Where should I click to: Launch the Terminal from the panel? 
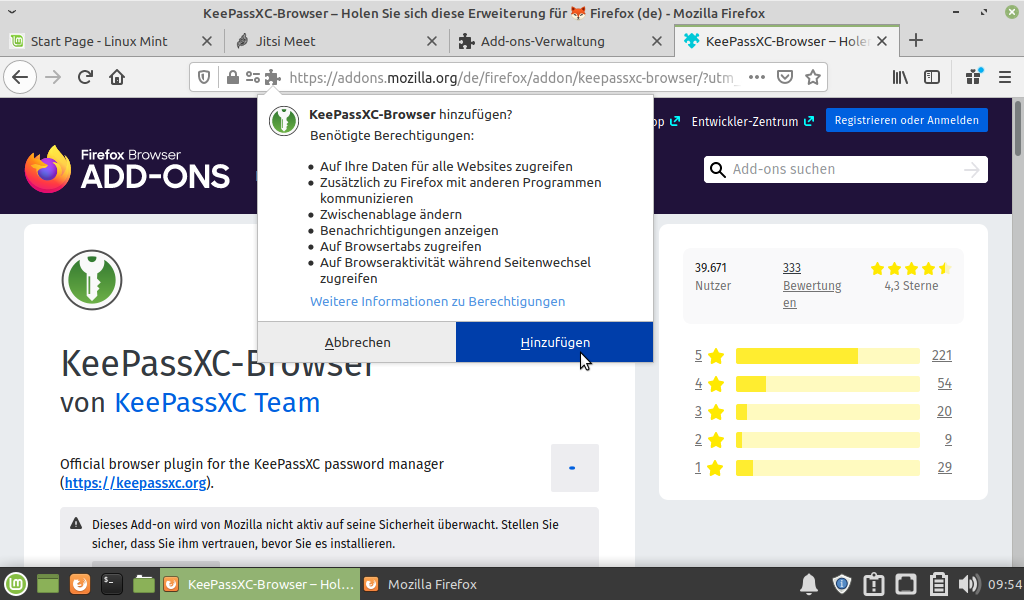pyautogui.click(x=112, y=584)
